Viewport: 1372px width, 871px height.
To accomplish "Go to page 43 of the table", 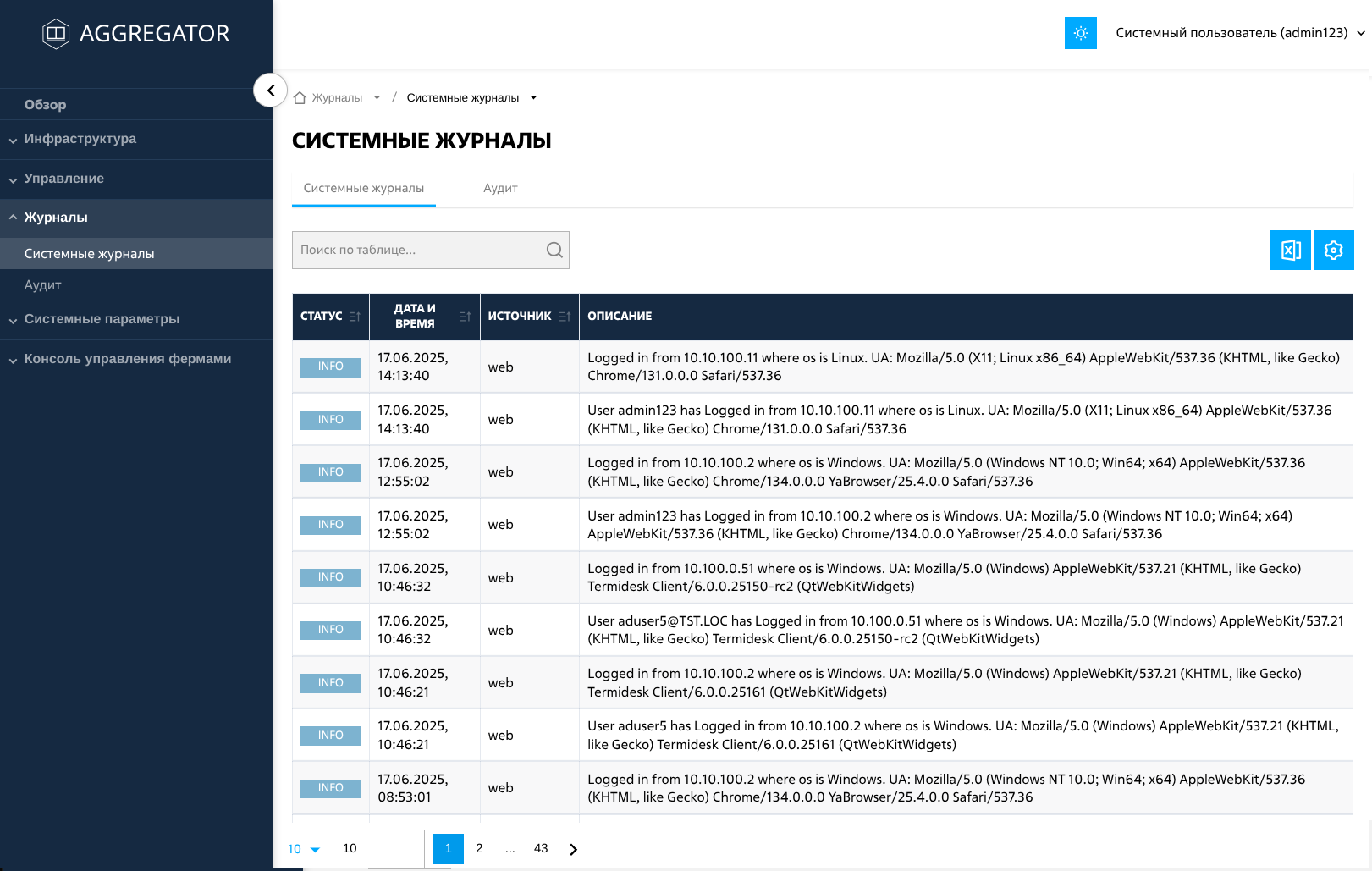I will tap(541, 848).
